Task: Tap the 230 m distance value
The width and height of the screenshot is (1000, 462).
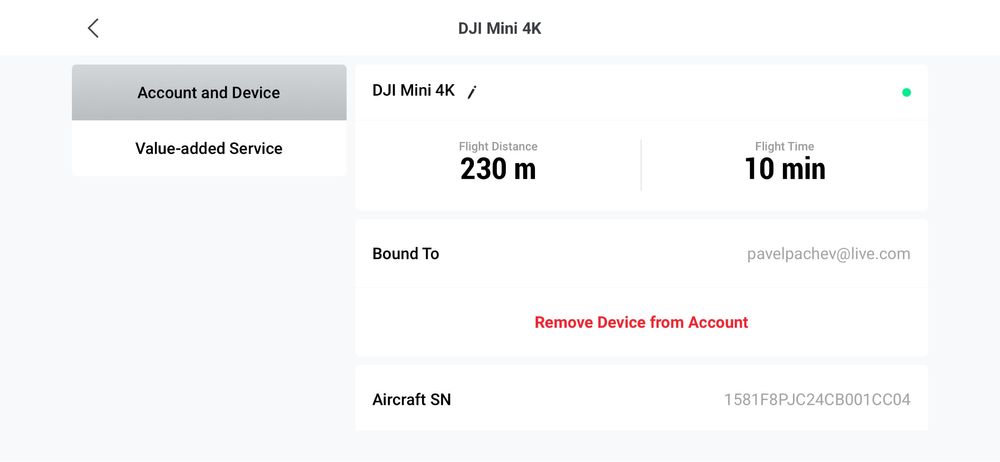Action: tap(498, 170)
